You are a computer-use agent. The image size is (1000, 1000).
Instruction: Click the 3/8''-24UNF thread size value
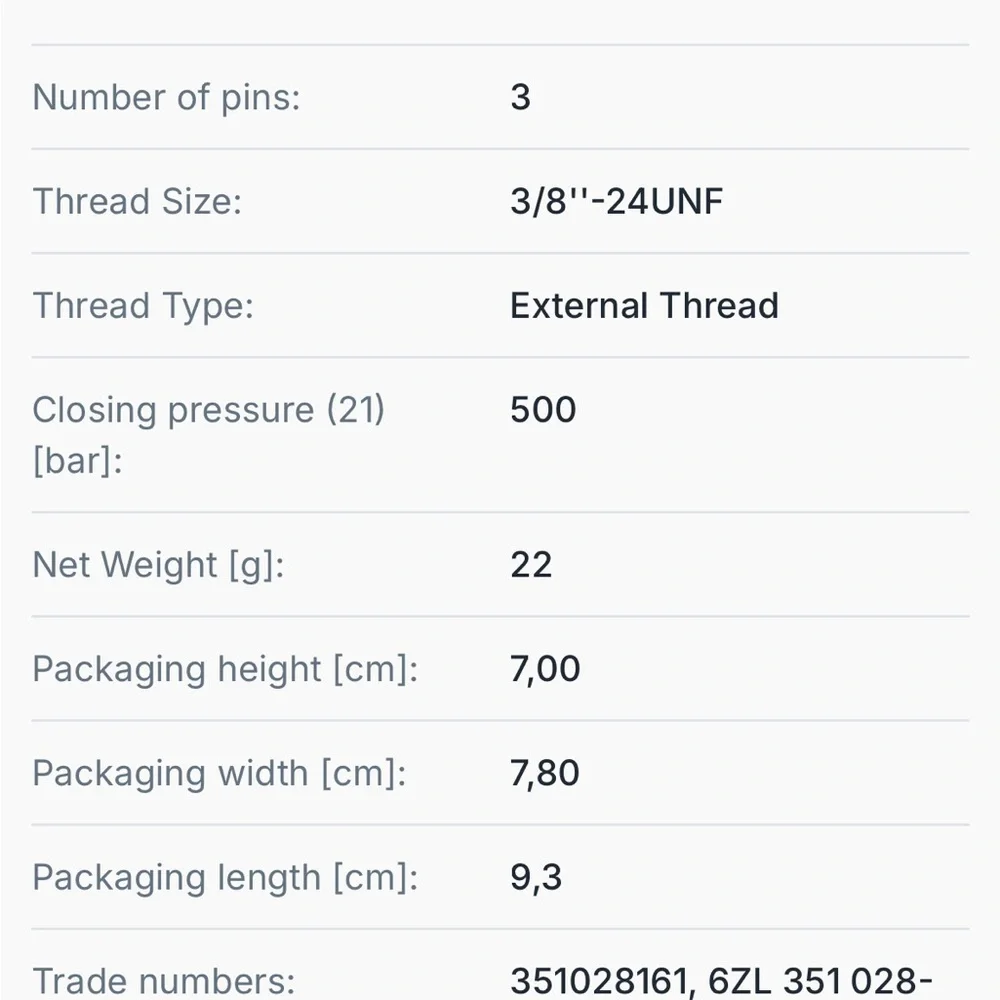tap(616, 201)
